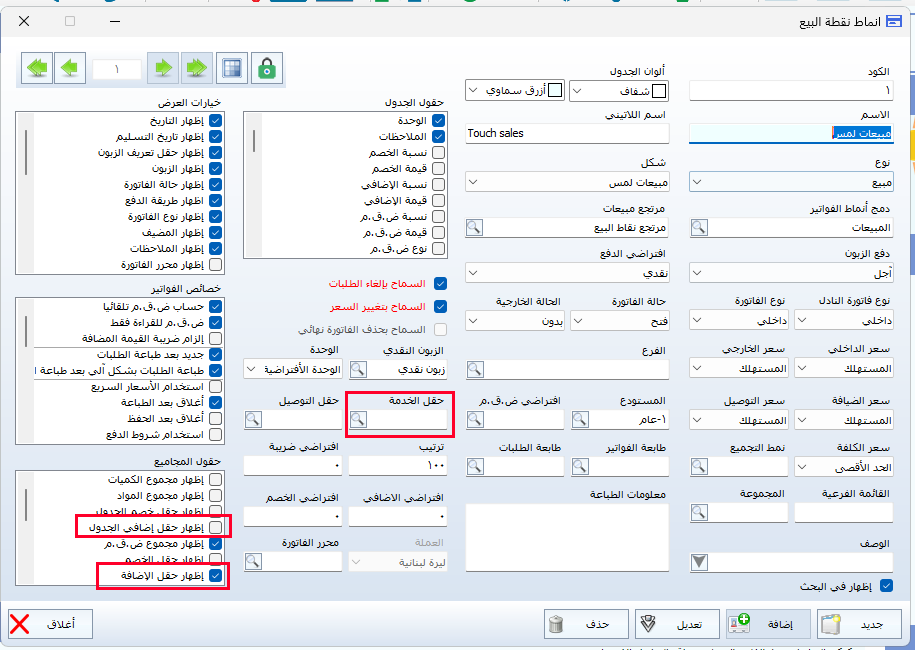
Task: Click magnifier beside الزبون النقدي field
Action: point(358,369)
